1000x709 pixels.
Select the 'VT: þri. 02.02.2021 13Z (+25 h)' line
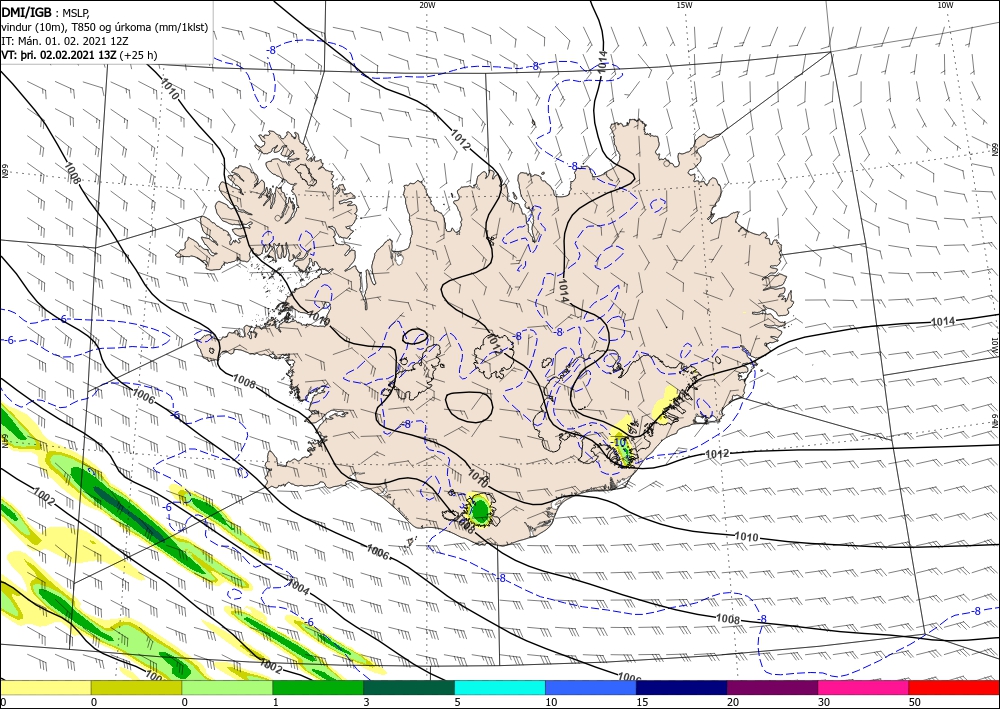pyautogui.click(x=79, y=55)
